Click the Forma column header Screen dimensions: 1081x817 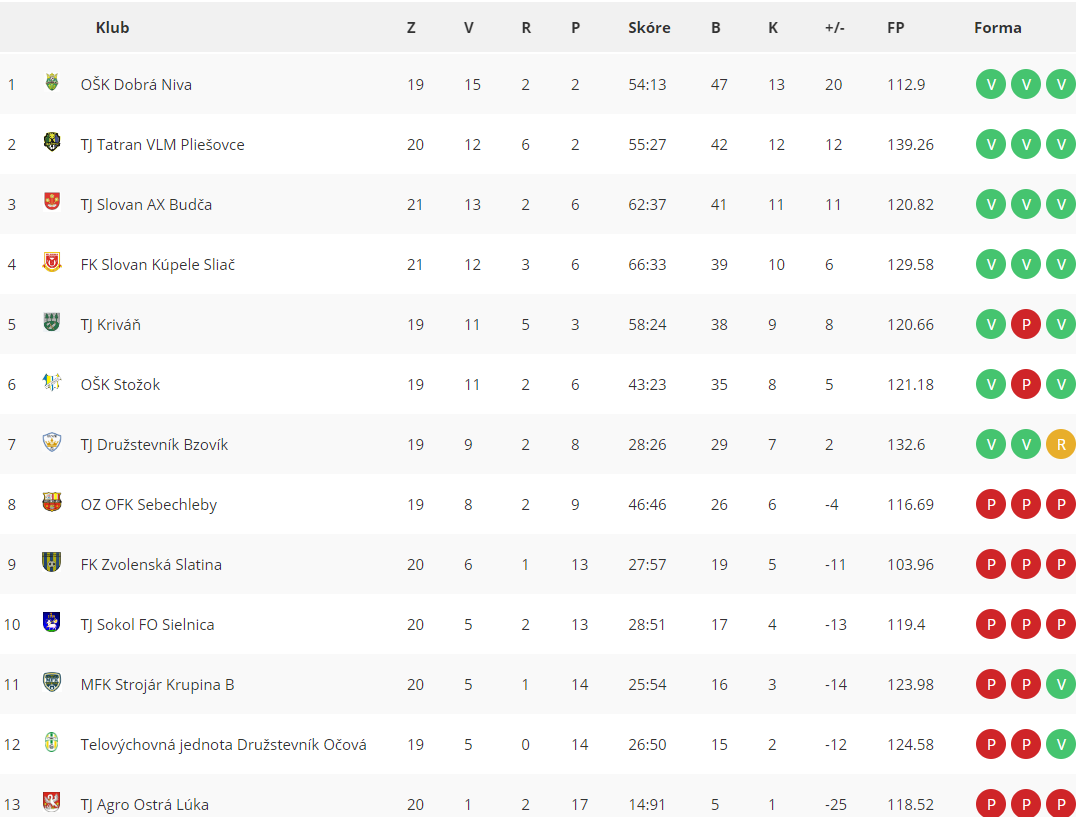pos(998,28)
